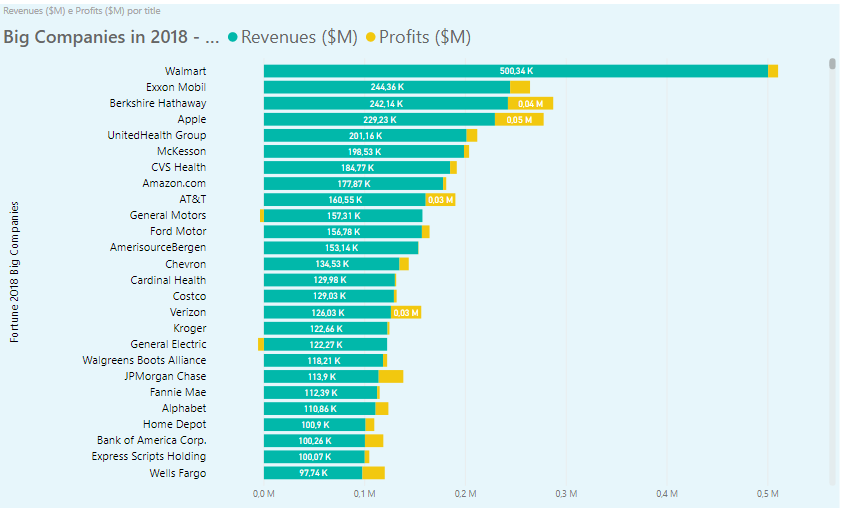
Task: Click the AmerisourceBergen axis label
Action: tap(158, 248)
